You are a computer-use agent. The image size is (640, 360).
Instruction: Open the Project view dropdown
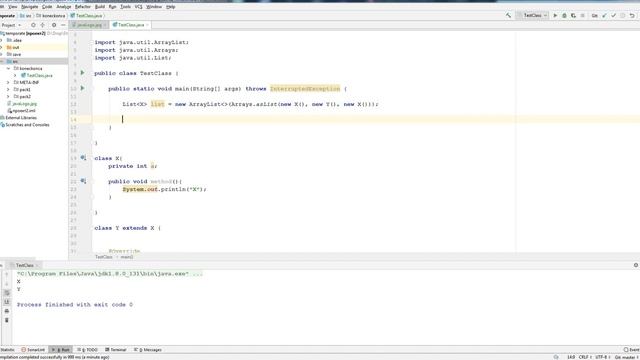click(11, 25)
